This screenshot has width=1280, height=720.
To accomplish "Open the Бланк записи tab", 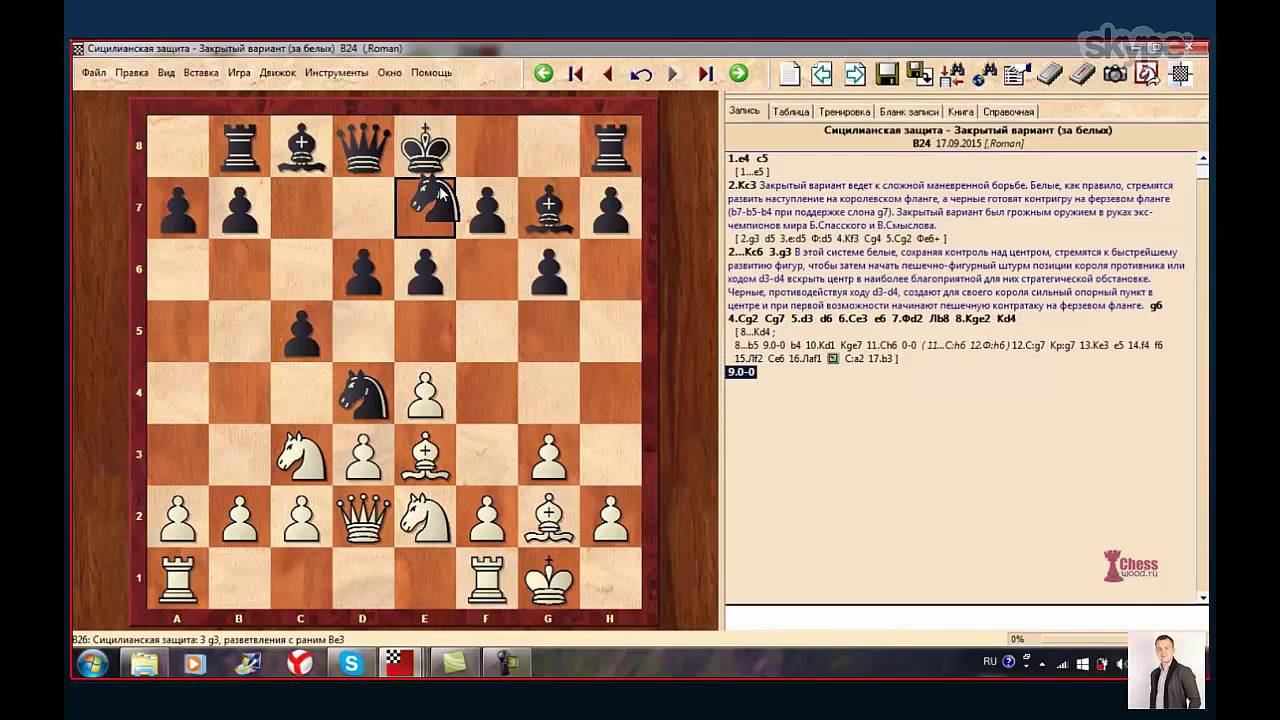I will pyautogui.click(x=909, y=112).
